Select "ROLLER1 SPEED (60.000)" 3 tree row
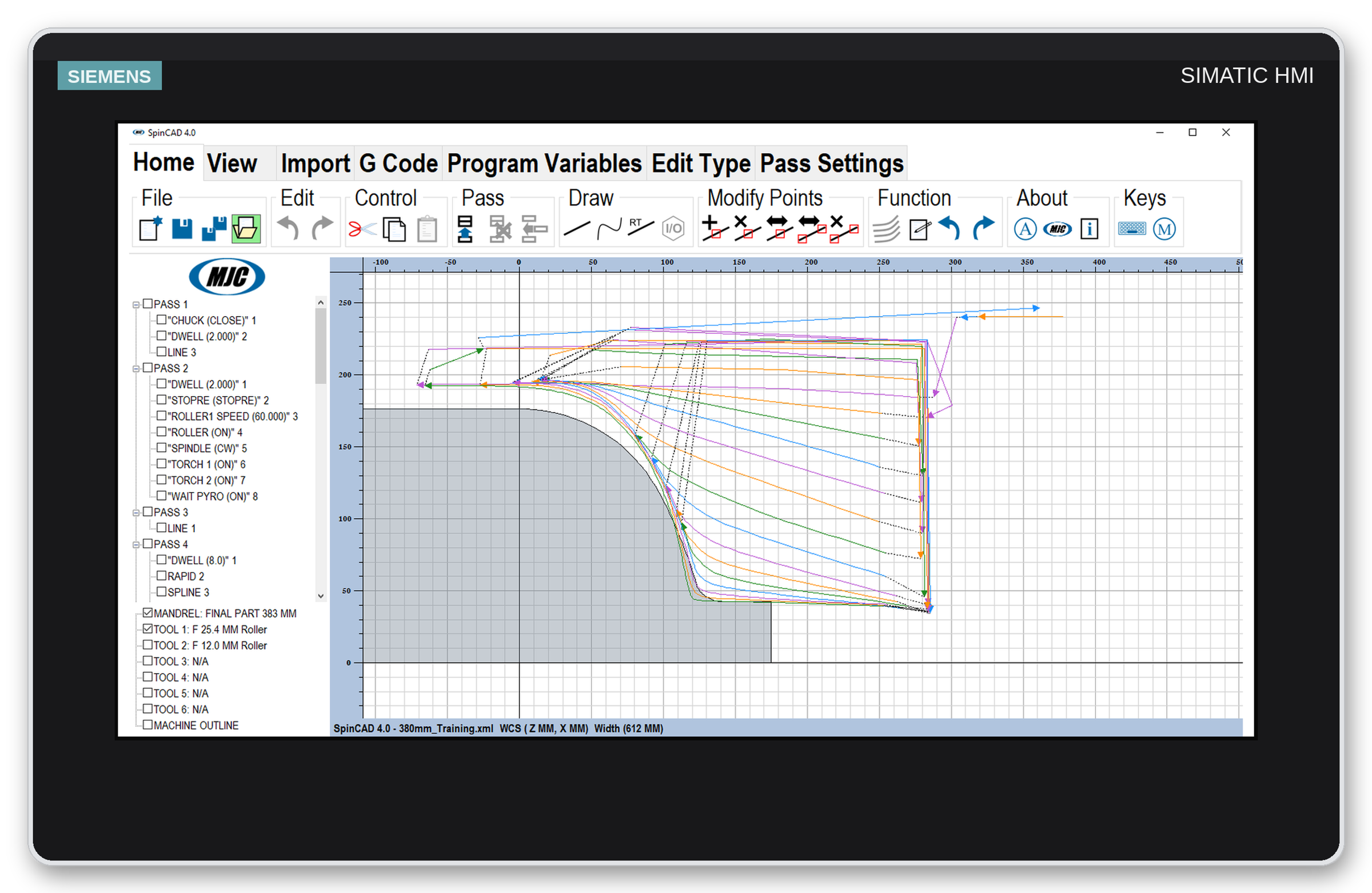 [x=232, y=416]
